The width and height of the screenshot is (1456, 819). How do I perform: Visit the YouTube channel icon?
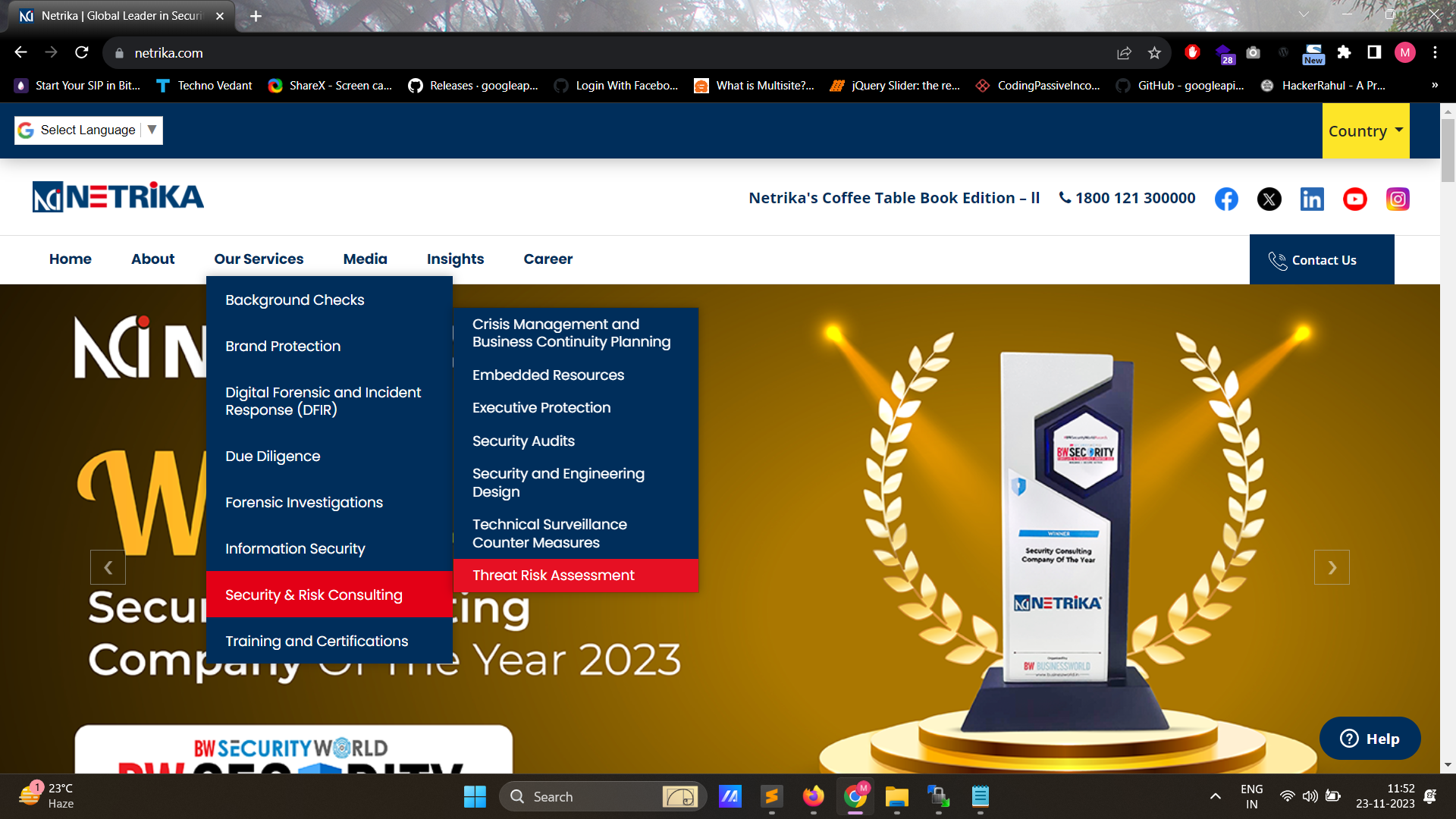(1354, 199)
